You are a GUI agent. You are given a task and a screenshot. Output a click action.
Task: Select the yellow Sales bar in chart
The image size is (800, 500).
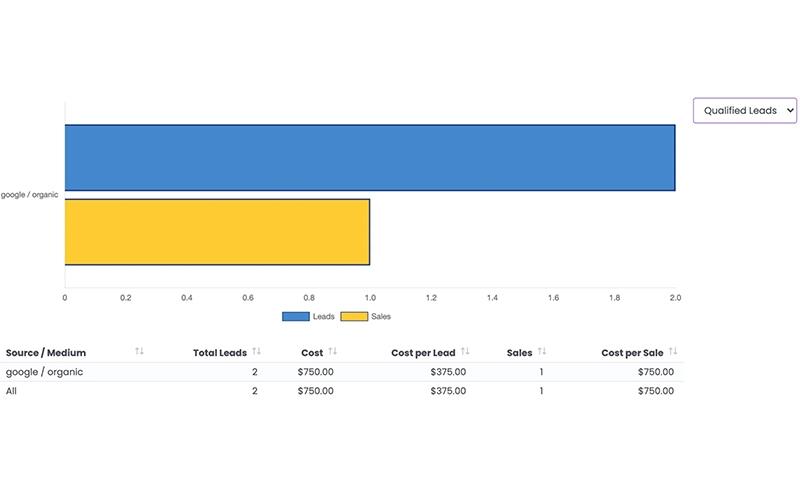coord(217,232)
